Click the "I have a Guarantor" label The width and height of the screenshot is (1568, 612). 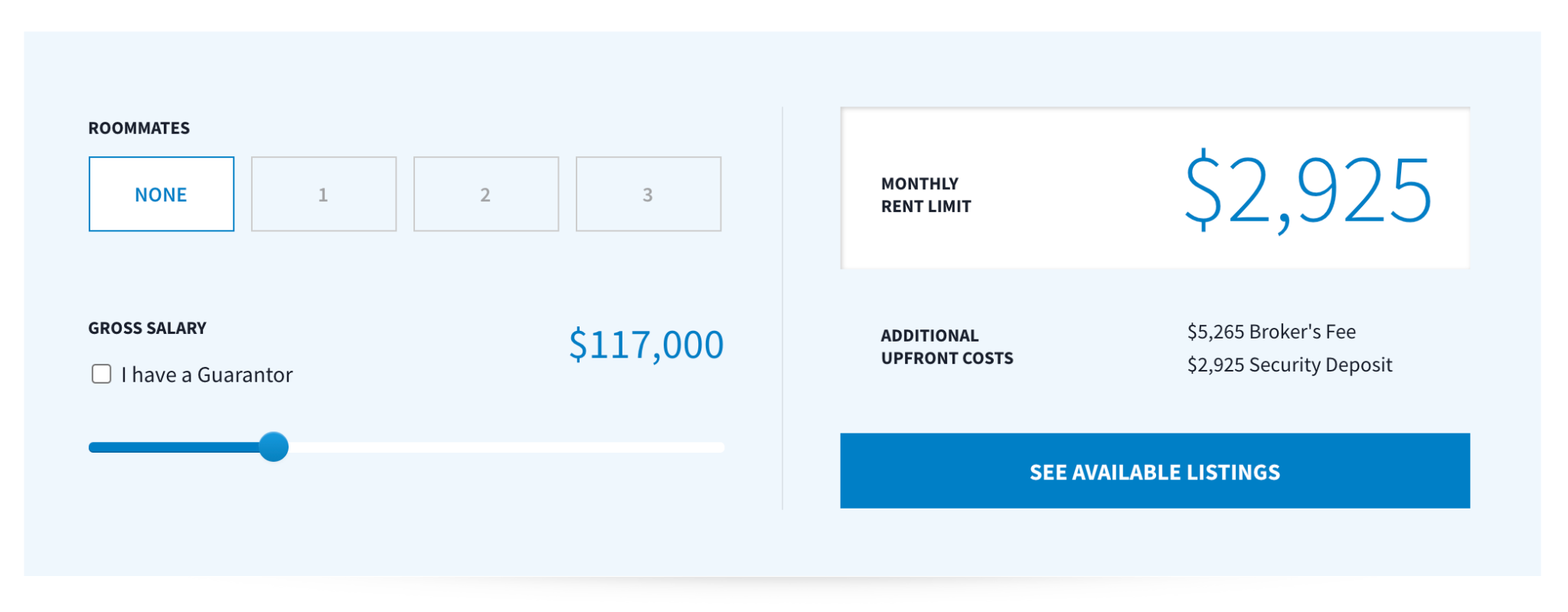[207, 375]
